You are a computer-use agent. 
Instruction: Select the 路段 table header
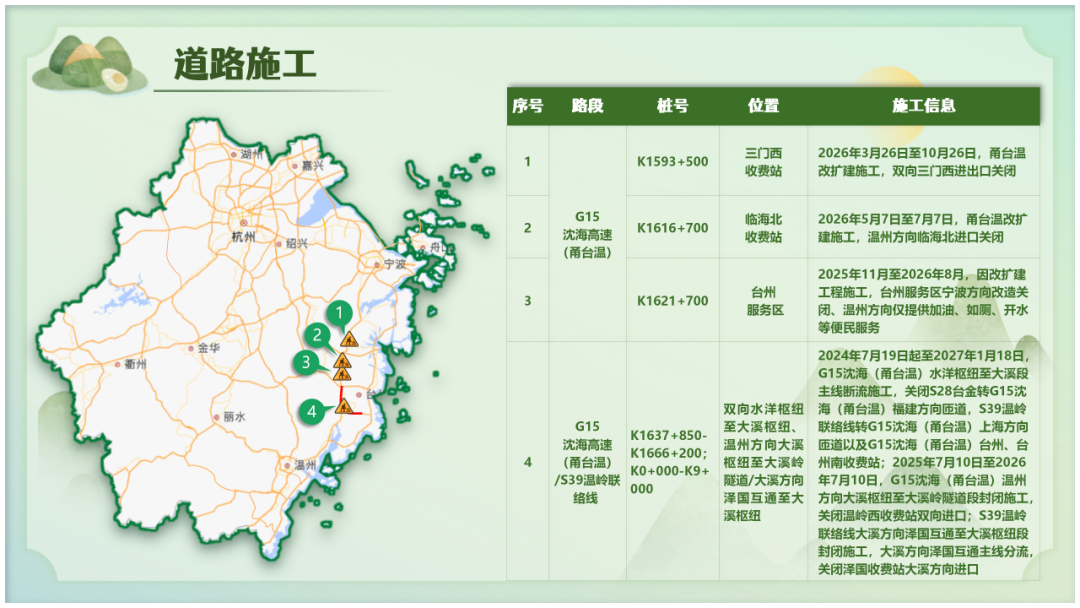pos(588,106)
